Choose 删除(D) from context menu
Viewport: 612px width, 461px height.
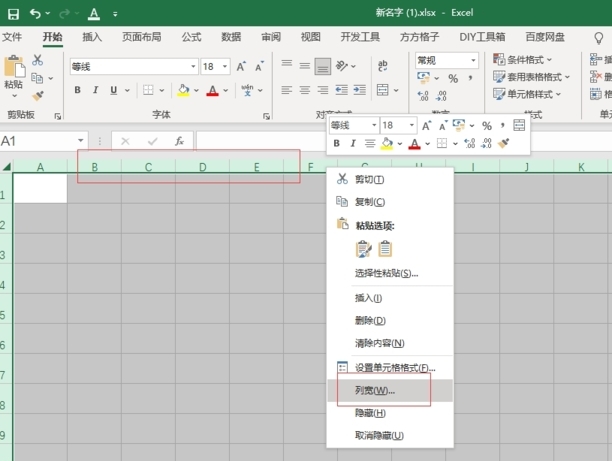click(390, 321)
